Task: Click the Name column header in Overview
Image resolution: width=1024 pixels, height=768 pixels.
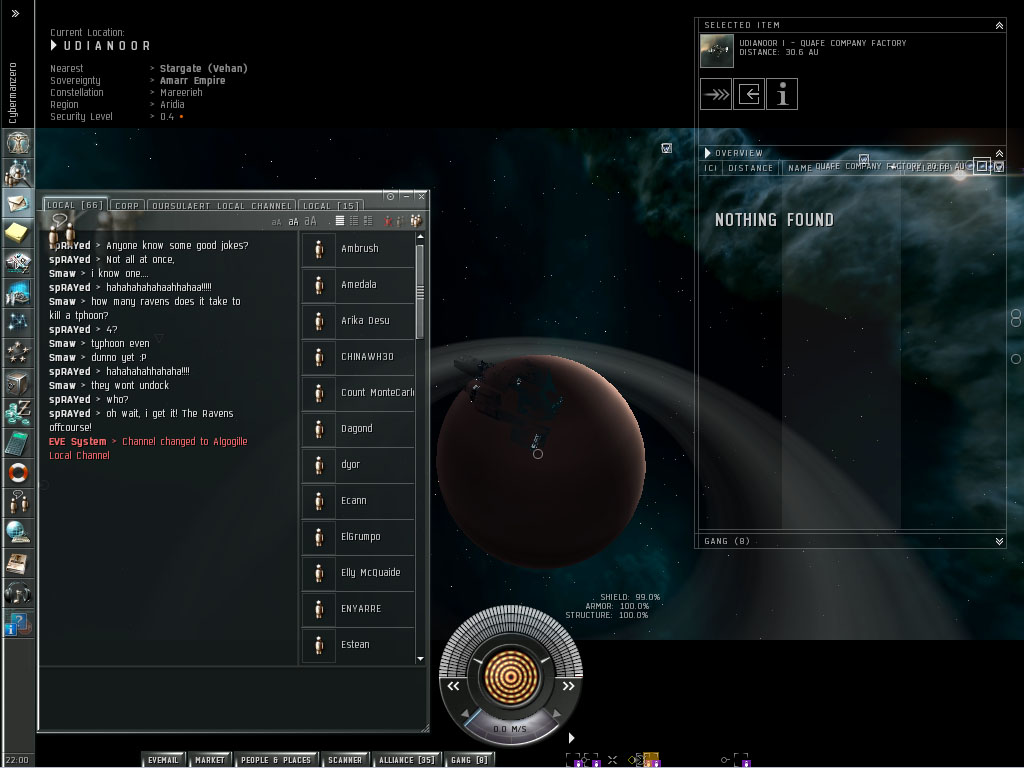Action: pos(799,168)
